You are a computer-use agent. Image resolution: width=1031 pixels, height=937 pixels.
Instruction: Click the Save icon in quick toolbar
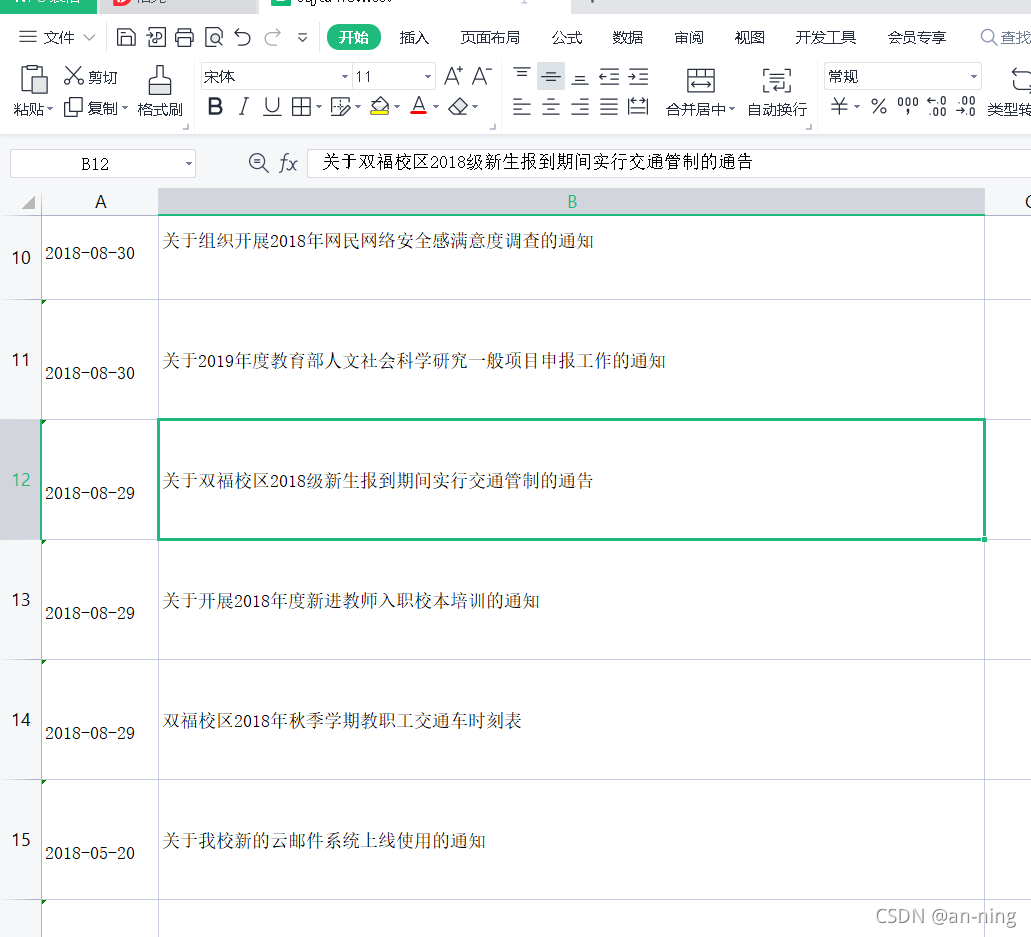click(126, 37)
